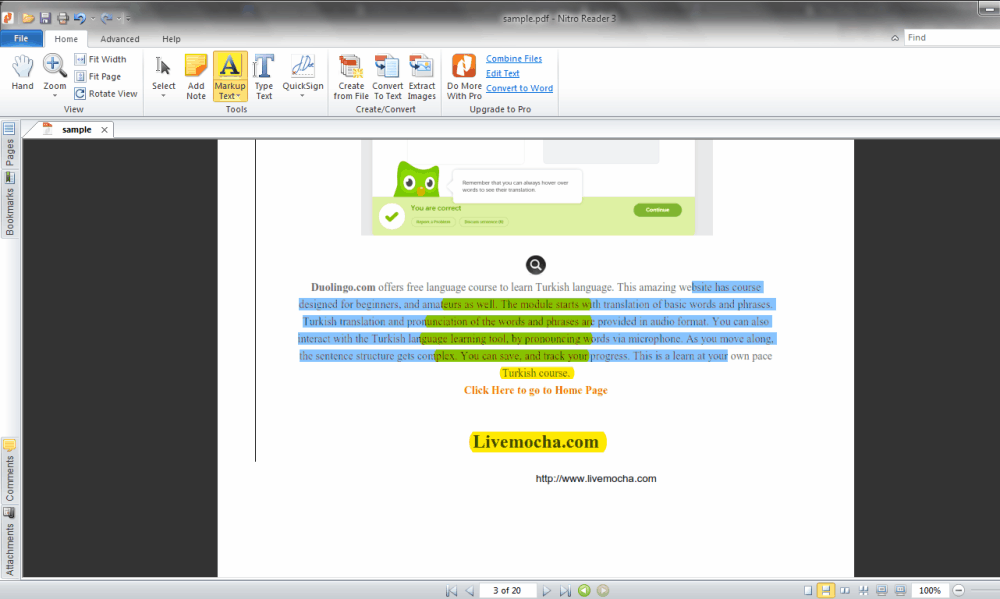
Task: Click Rotate View
Action: 106,94
